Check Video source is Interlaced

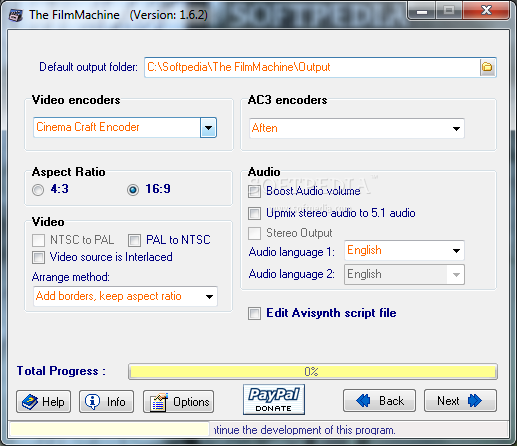click(x=38, y=257)
